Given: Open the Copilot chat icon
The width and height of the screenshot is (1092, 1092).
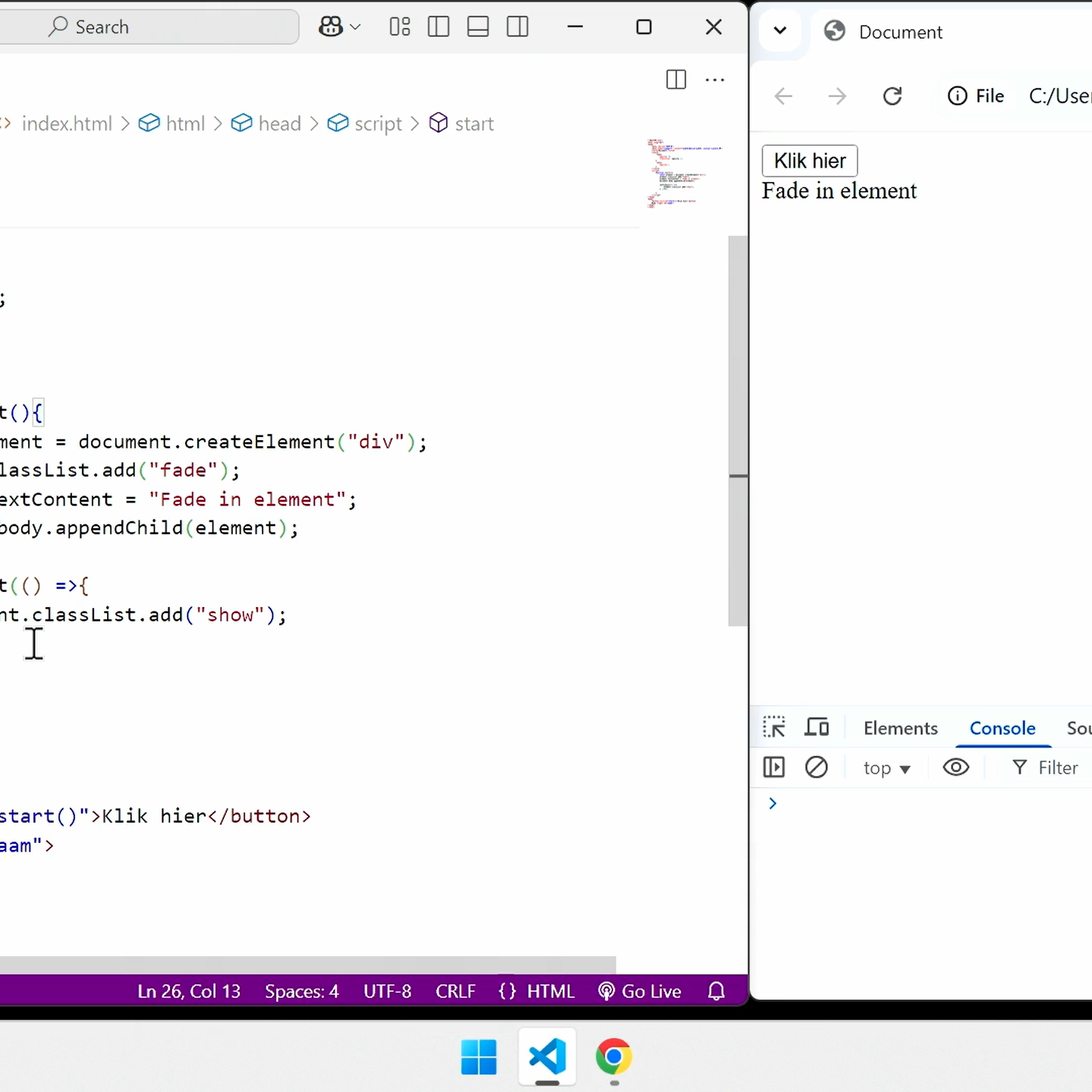Looking at the screenshot, I should tap(331, 27).
